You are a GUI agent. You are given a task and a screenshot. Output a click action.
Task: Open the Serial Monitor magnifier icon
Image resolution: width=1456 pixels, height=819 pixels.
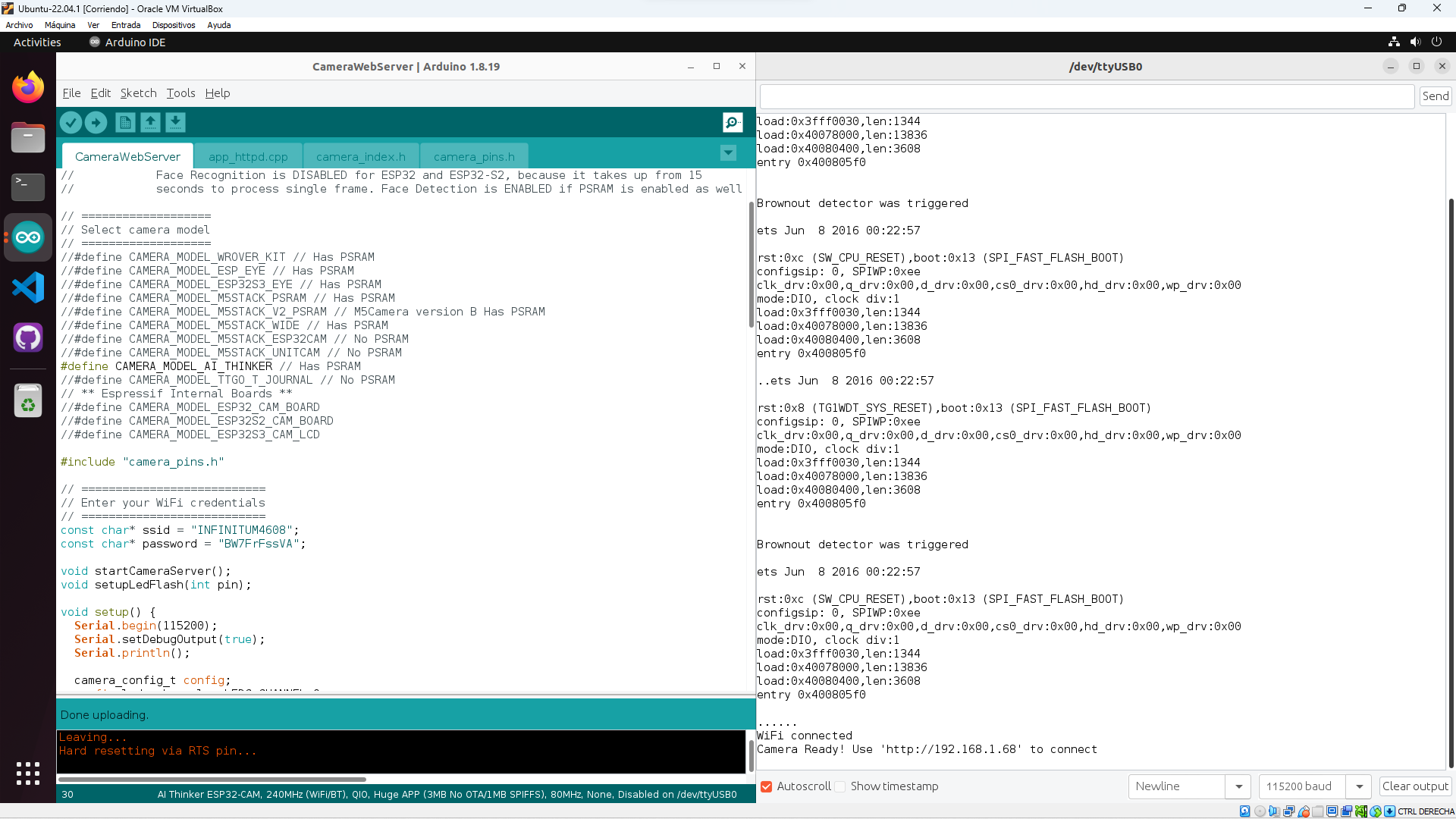pos(732,122)
